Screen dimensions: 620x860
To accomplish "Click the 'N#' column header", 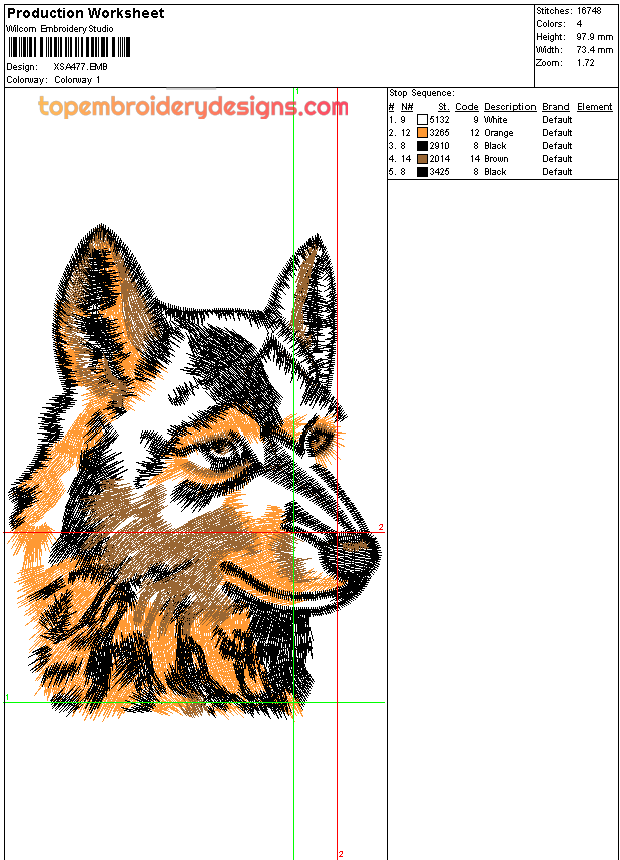I will pyautogui.click(x=407, y=107).
